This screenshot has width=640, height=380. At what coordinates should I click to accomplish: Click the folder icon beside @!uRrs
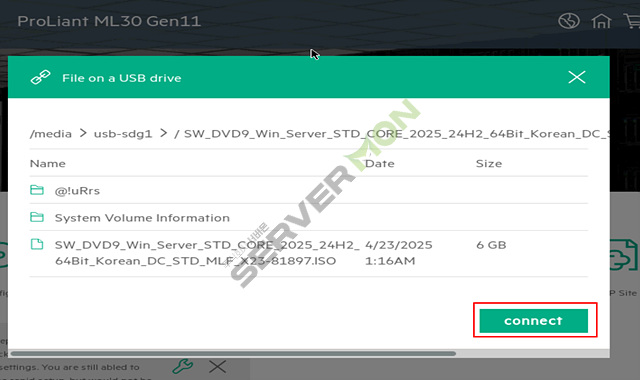tap(37, 190)
